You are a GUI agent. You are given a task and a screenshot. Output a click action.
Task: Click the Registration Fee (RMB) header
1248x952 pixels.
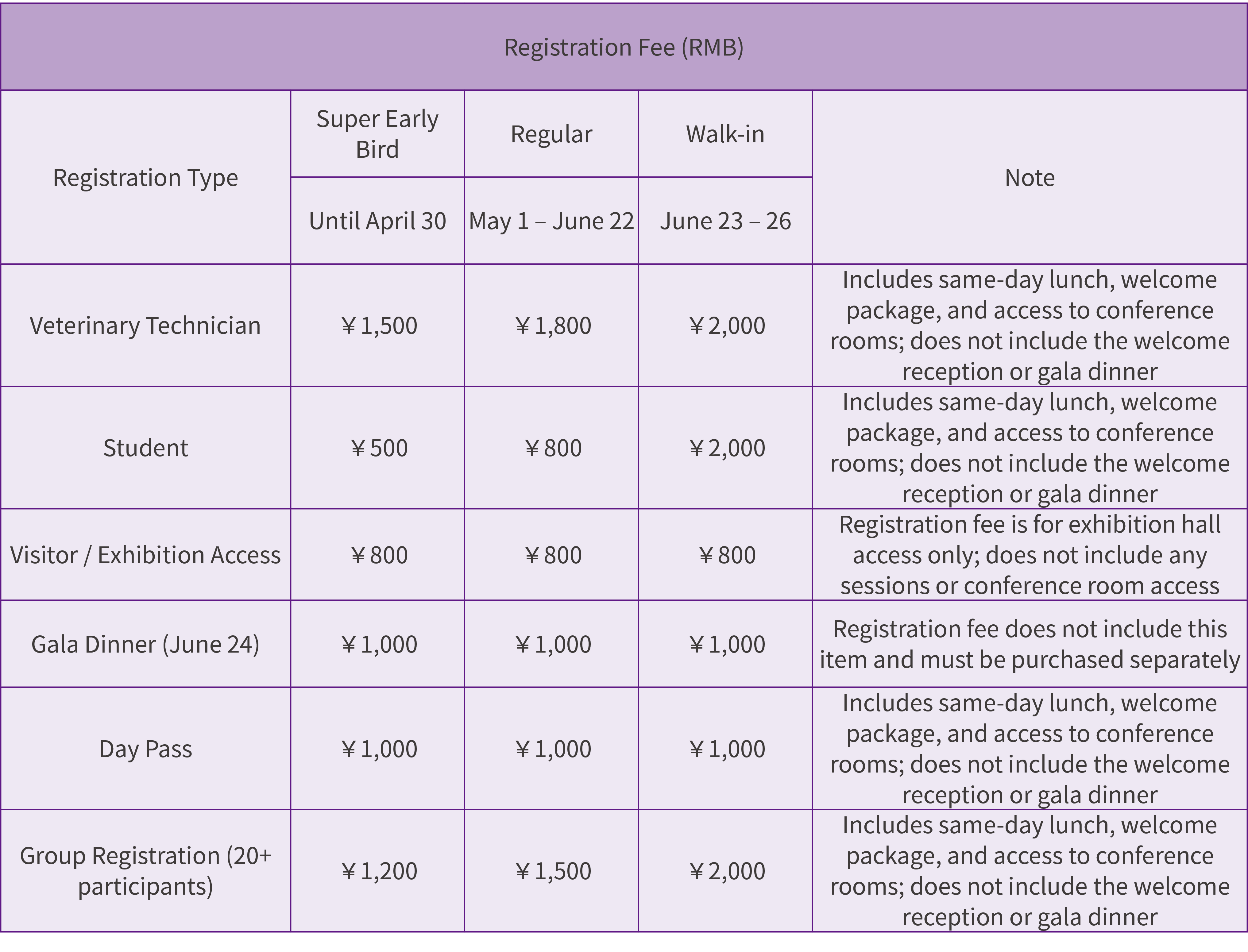click(624, 48)
